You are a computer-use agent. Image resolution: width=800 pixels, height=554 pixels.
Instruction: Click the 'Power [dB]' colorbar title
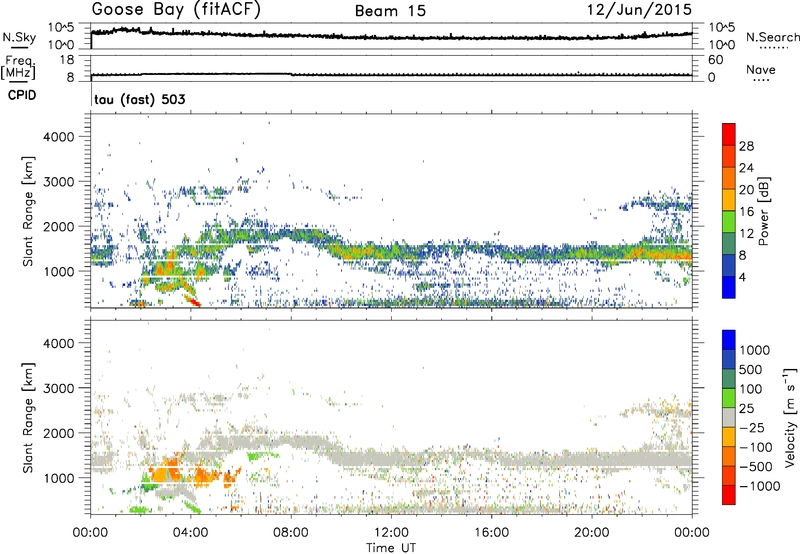coord(764,211)
